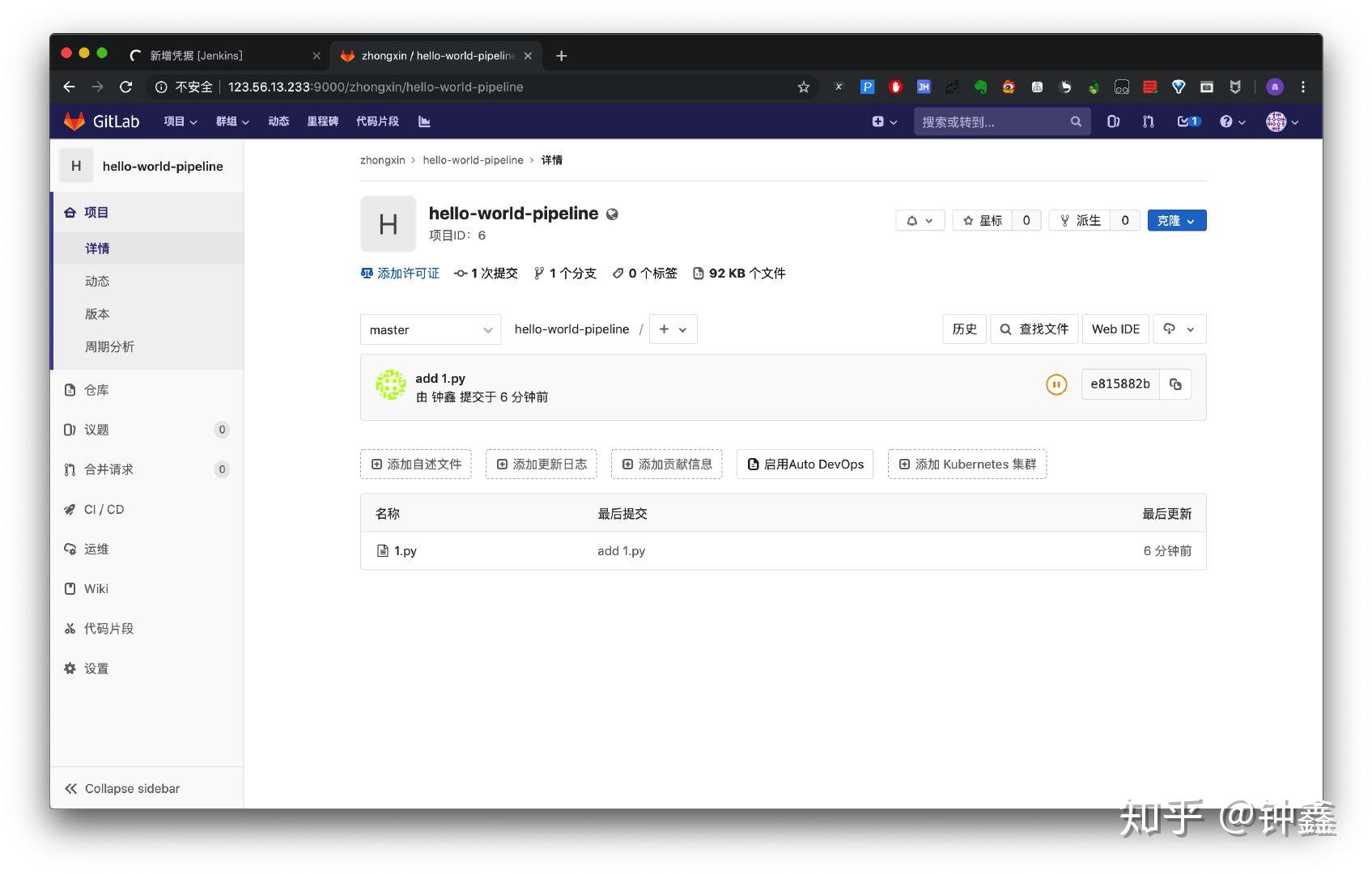The height and width of the screenshot is (874, 1372).
Task: Click 添加 Kubernetes 集群 button
Action: pos(967,465)
